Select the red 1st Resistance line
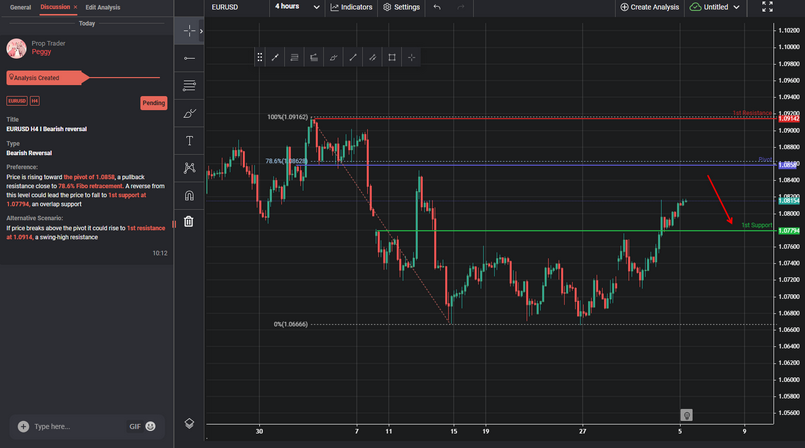The width and height of the screenshot is (805, 448). click(544, 119)
